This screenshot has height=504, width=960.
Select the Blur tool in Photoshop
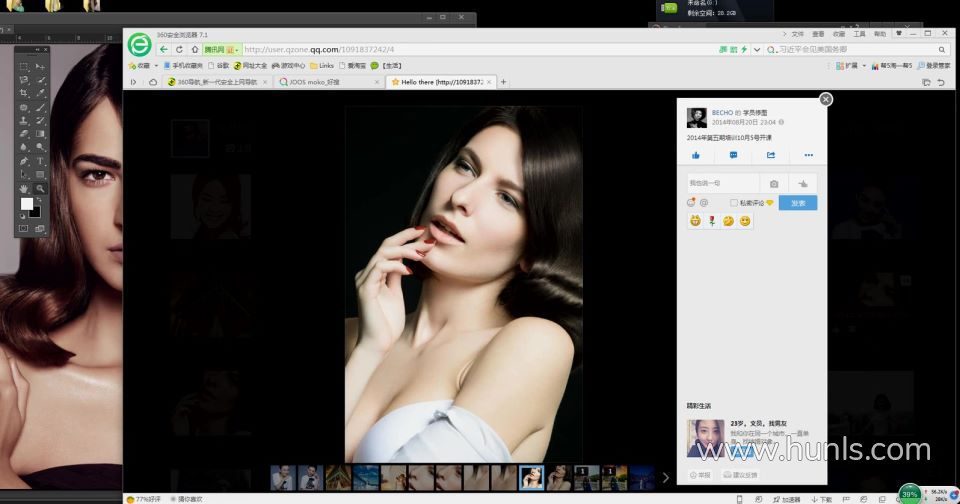click(x=23, y=147)
